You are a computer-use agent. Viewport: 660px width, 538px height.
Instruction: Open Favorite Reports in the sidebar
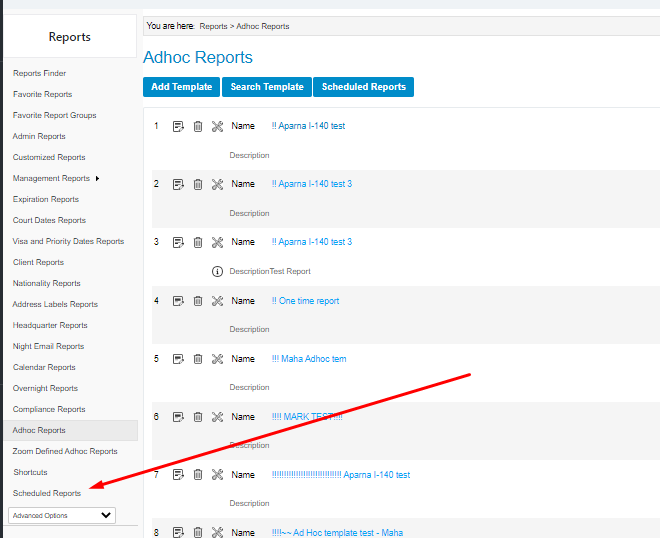(42, 94)
